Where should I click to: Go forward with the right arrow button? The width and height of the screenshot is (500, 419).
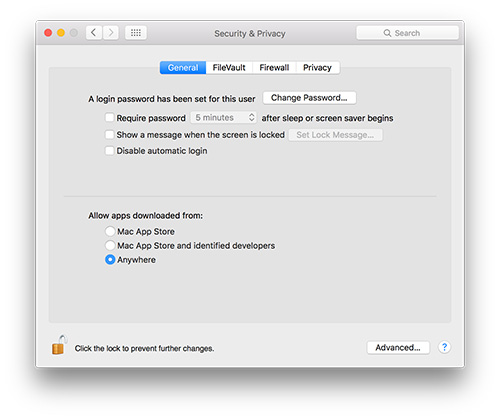111,33
